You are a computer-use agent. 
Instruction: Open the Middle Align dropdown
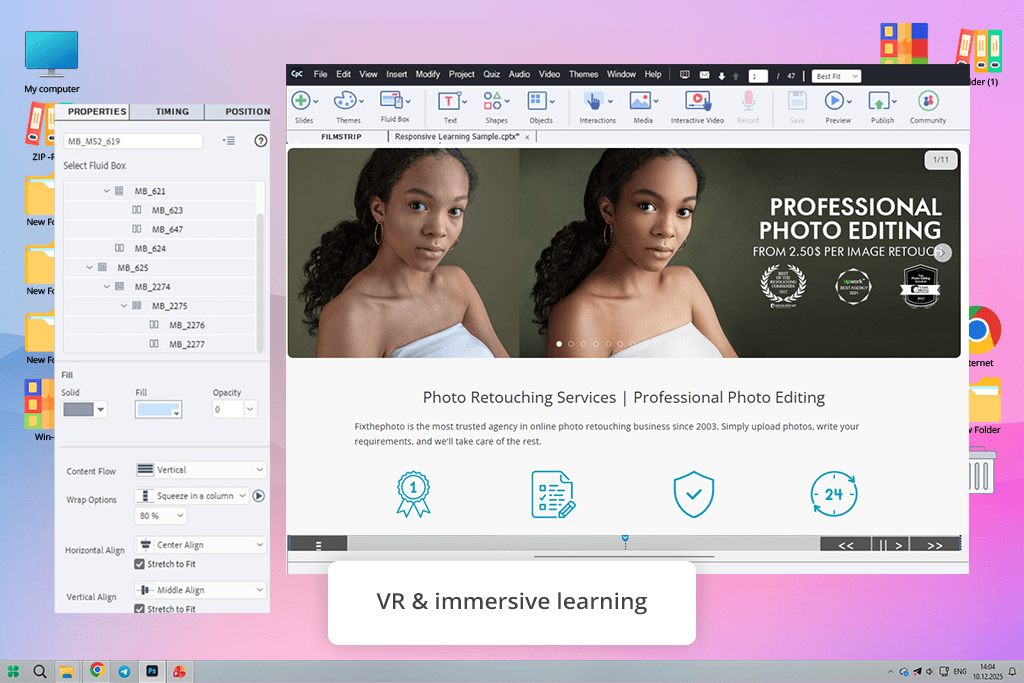coord(200,590)
